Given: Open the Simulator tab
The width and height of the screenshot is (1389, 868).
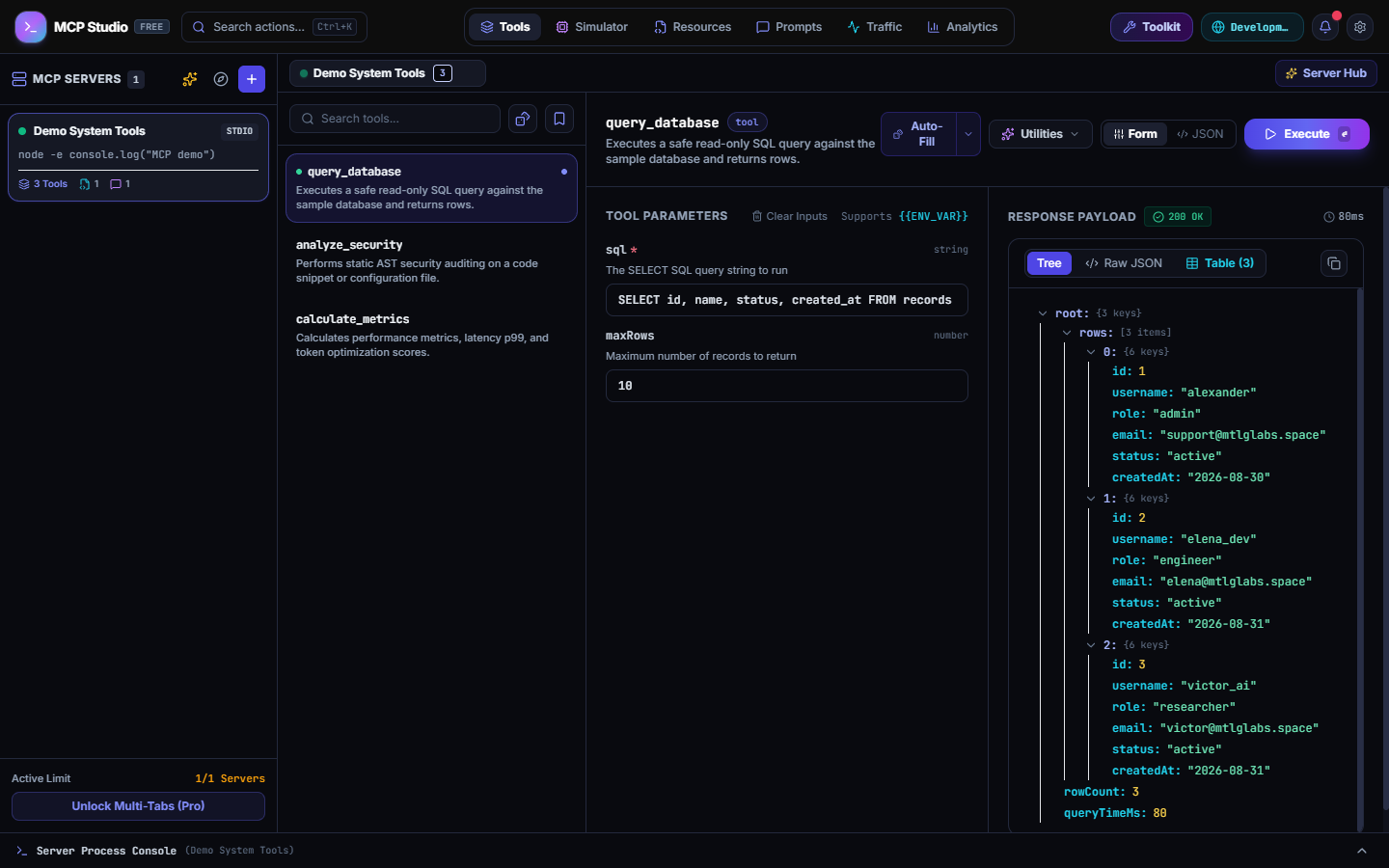Looking at the screenshot, I should coord(592,27).
